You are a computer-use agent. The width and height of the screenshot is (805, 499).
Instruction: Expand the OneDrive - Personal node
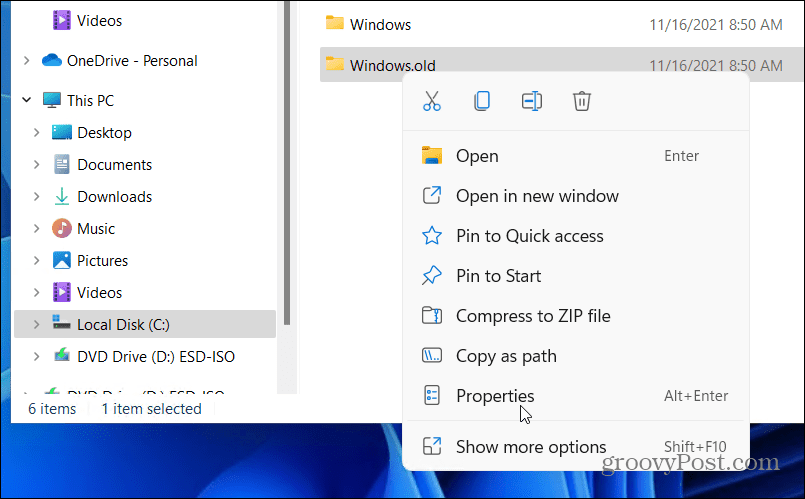click(26, 60)
